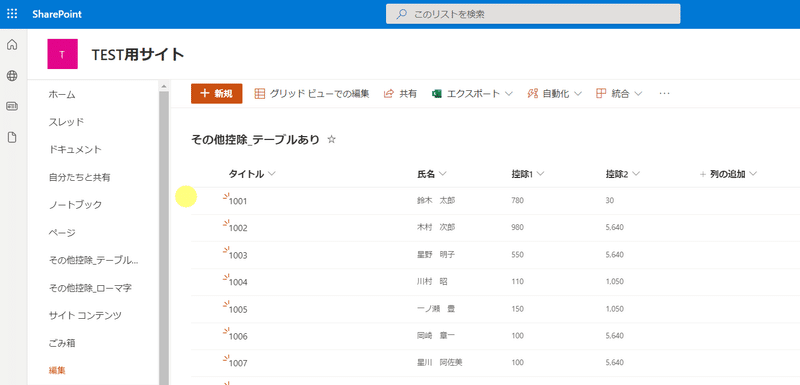
Task: Click name cell 星野 明子
Action: (436, 254)
